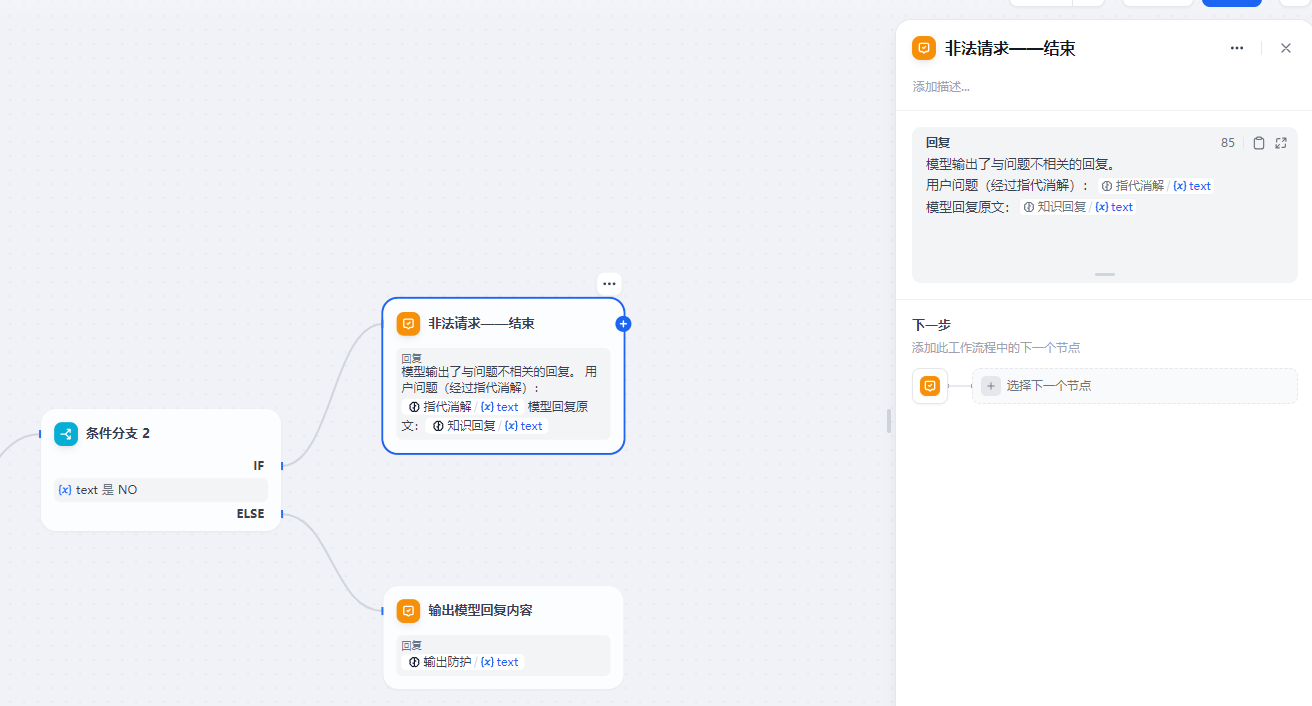Screen dimensions: 1312x706
Task: Copy the 回复 content with the clipboard icon
Action: coord(1259,143)
